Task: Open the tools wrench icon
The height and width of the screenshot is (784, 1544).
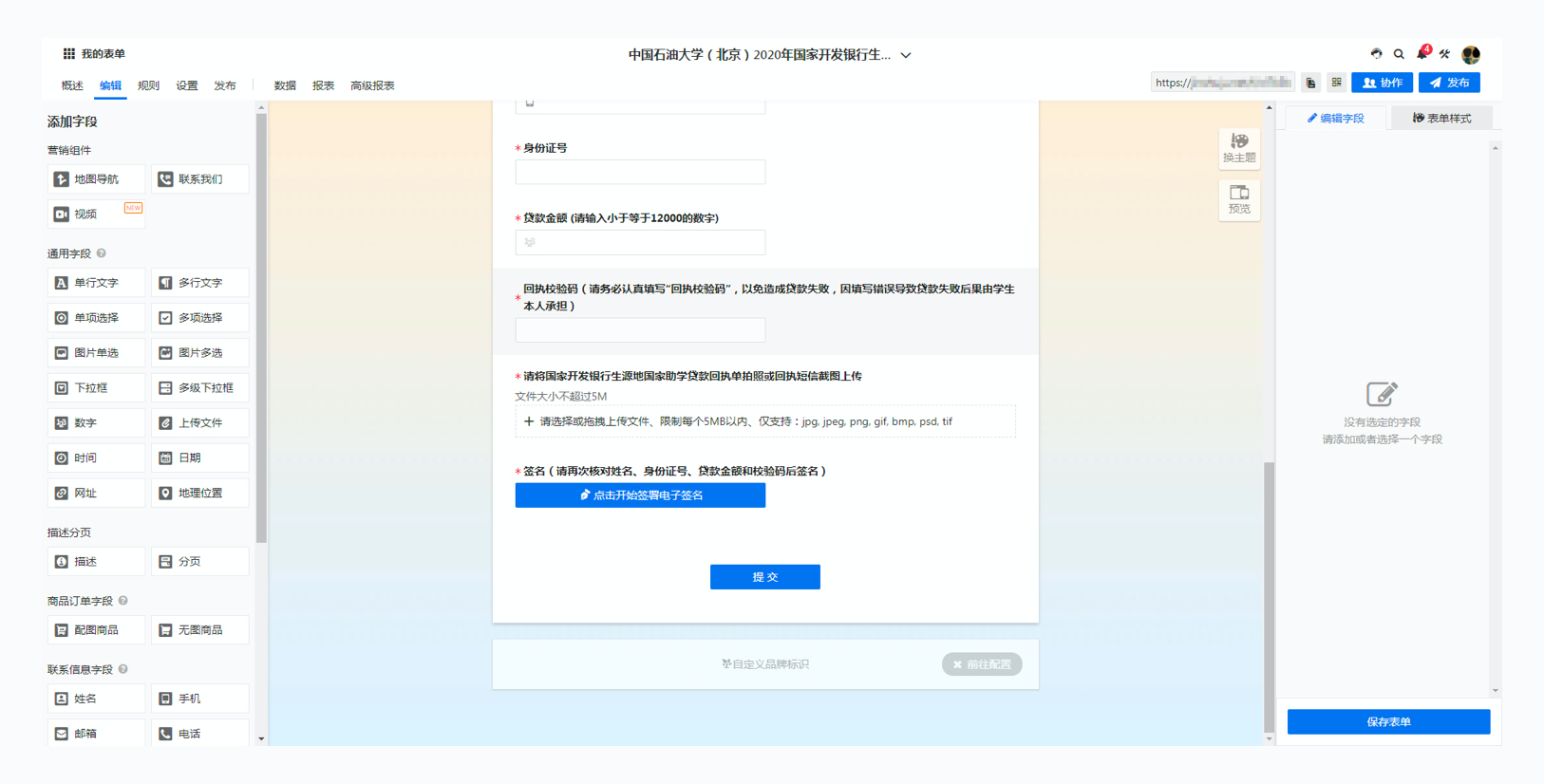Action: click(1444, 54)
